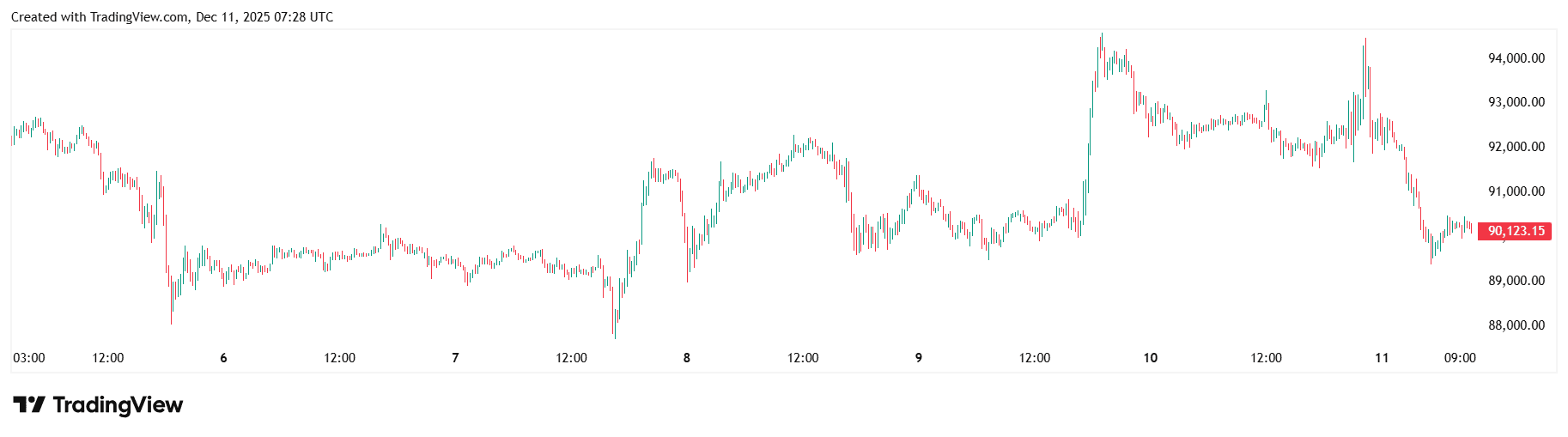Viewport: 1568px width, 437px height.
Task: Click date label 8 on time axis
Action: [687, 358]
